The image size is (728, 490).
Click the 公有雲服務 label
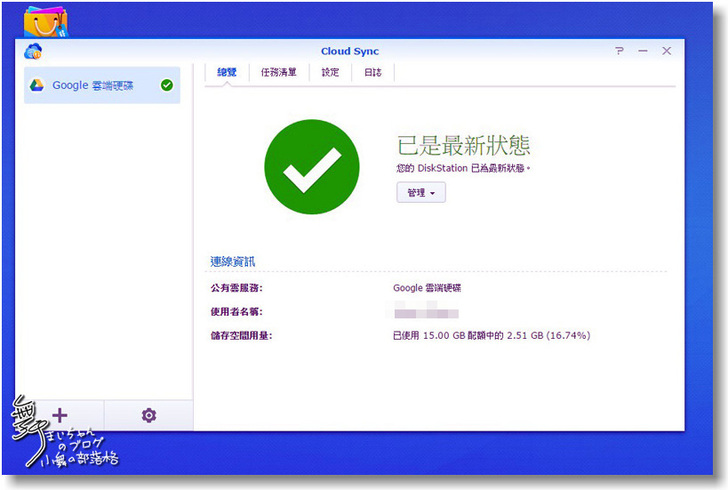click(236, 288)
